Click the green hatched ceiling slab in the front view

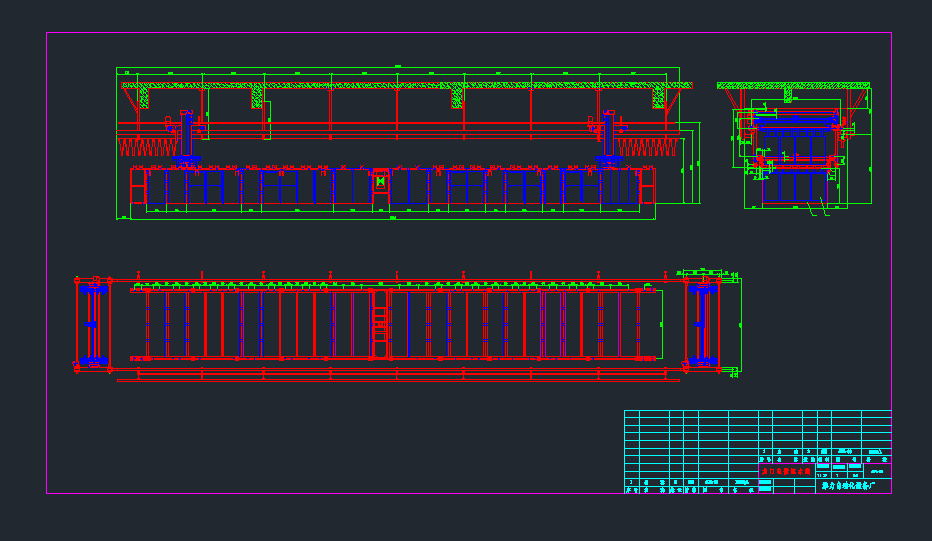(x=400, y=86)
